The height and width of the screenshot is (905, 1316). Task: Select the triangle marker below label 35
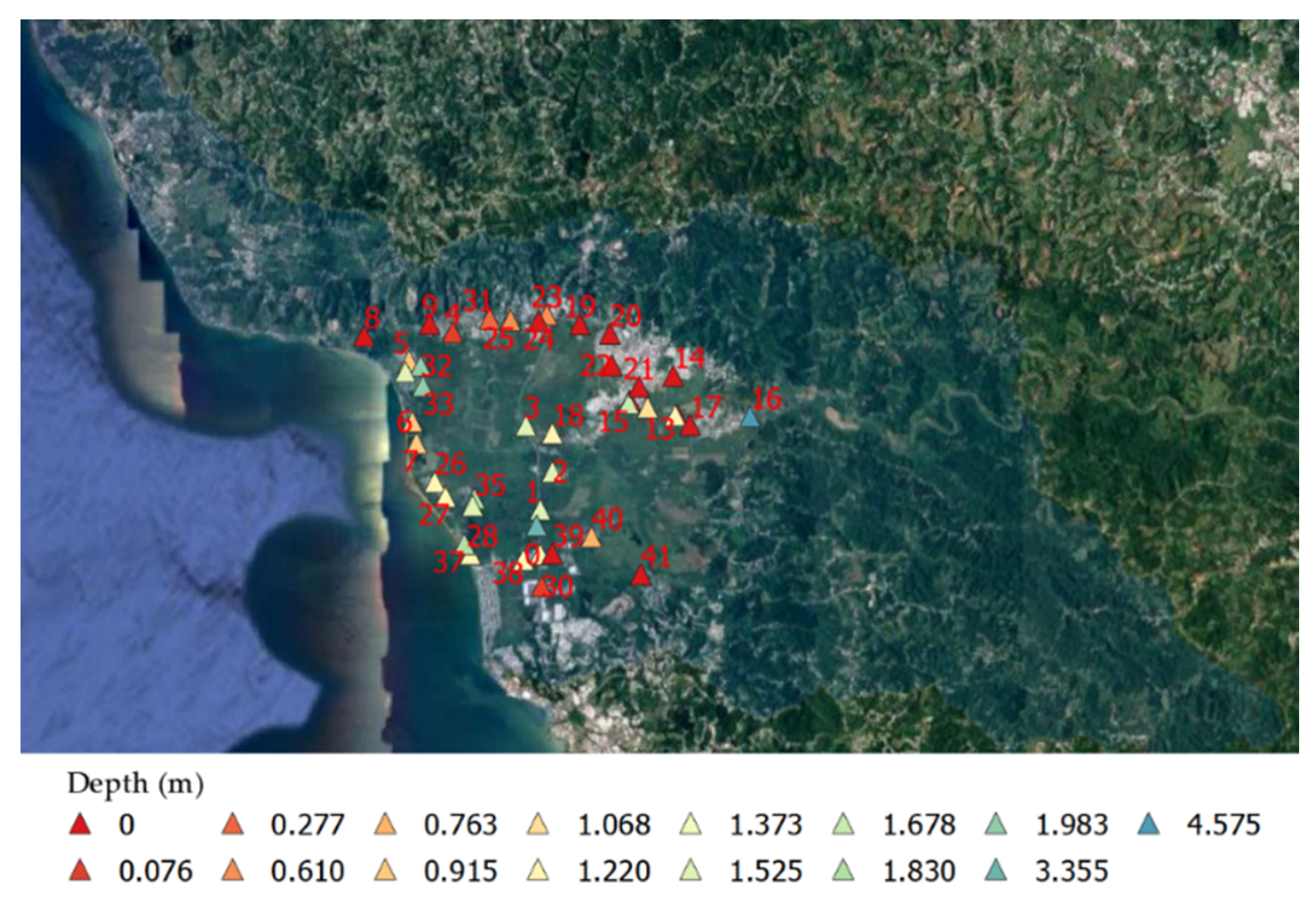pyautogui.click(x=473, y=506)
